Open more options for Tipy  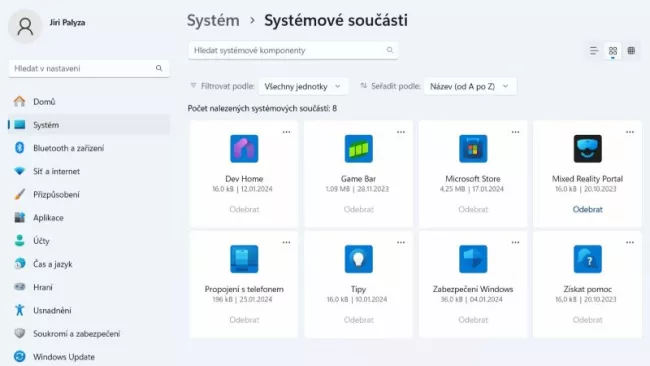401,242
